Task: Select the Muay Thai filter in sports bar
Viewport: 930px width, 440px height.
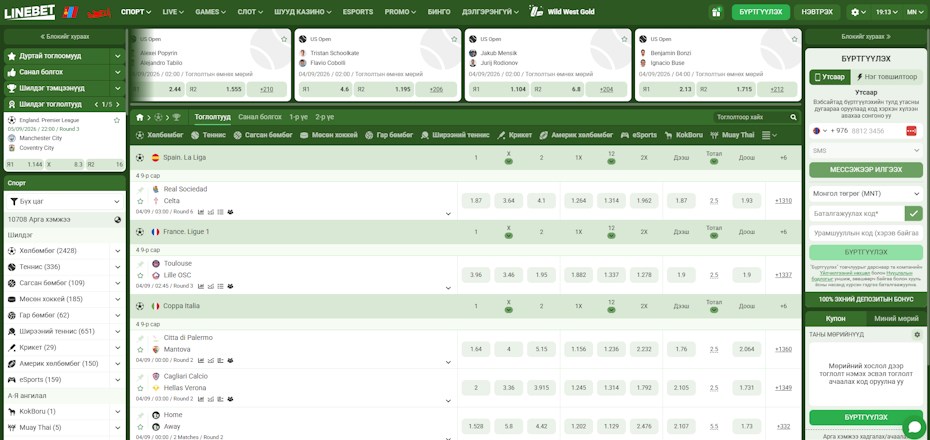Action: coord(732,135)
